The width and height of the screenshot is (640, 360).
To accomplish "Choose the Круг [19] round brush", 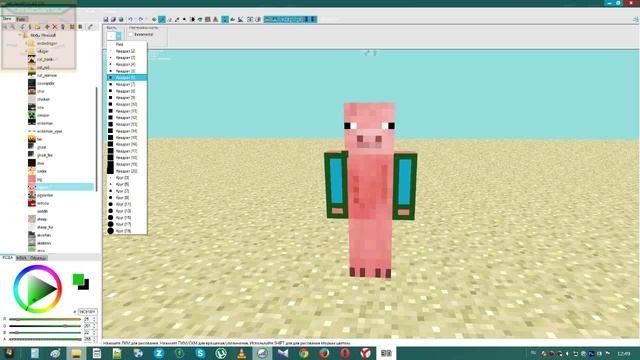I will click(127, 231).
